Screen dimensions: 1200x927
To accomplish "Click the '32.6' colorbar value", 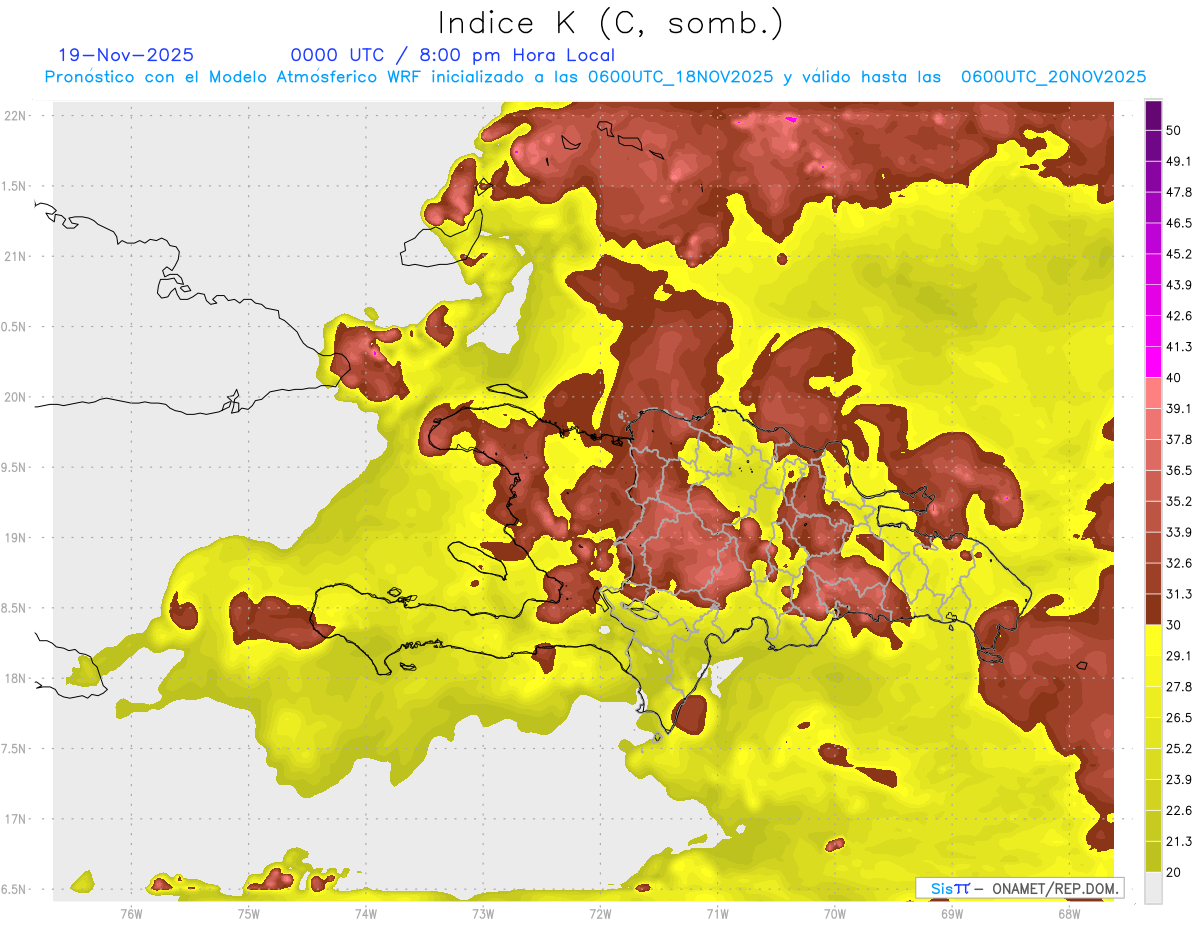I will (1180, 563).
